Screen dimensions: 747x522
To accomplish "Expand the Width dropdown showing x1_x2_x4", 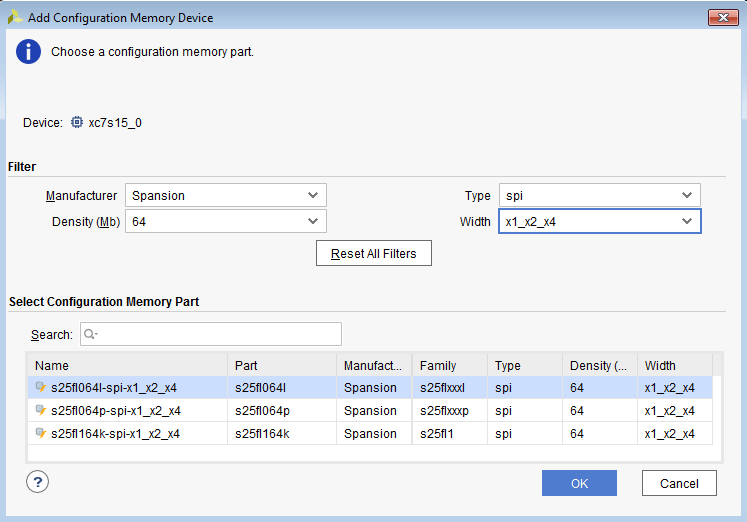I will pyautogui.click(x=599, y=221).
